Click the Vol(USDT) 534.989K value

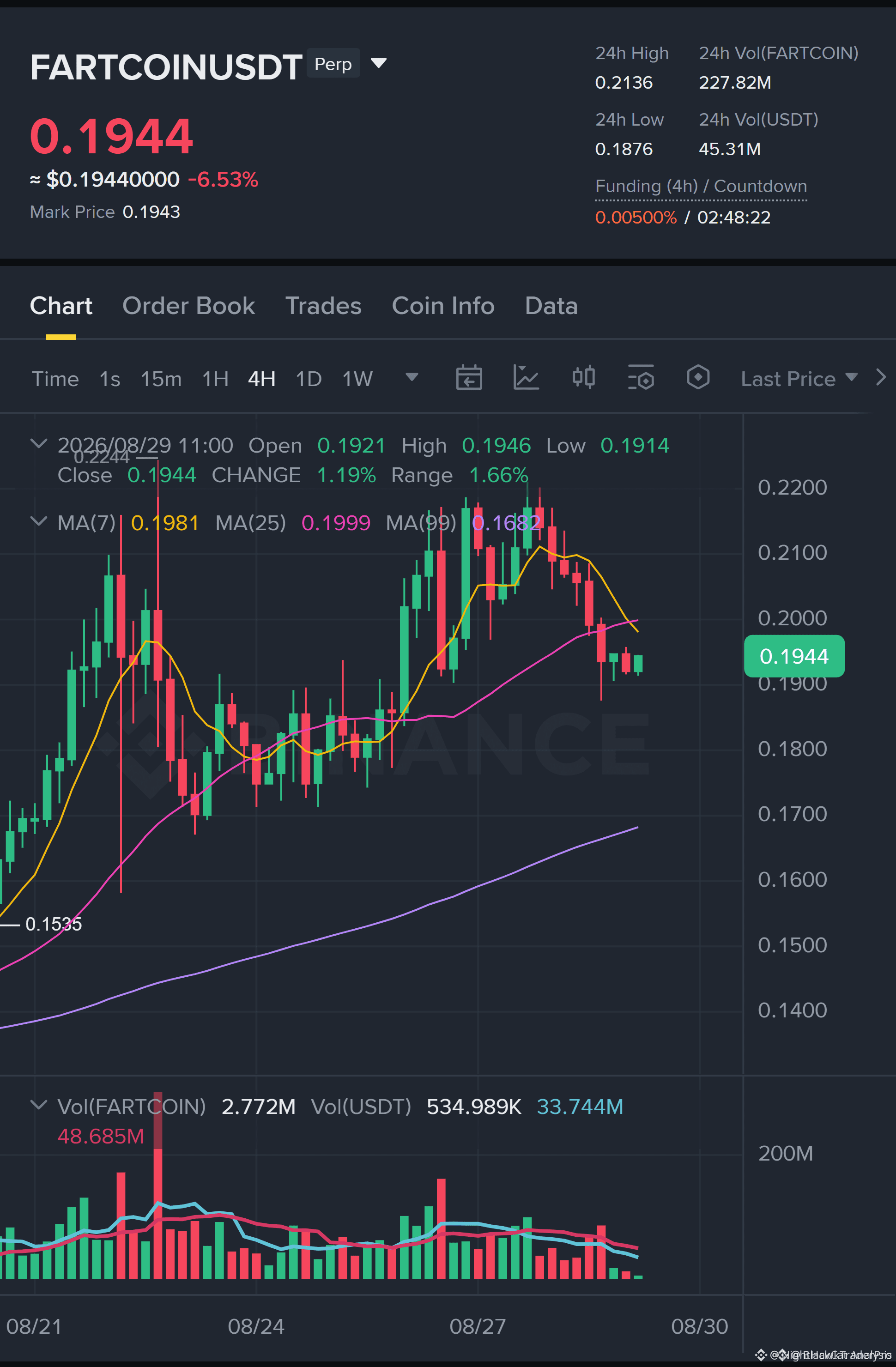(474, 1107)
